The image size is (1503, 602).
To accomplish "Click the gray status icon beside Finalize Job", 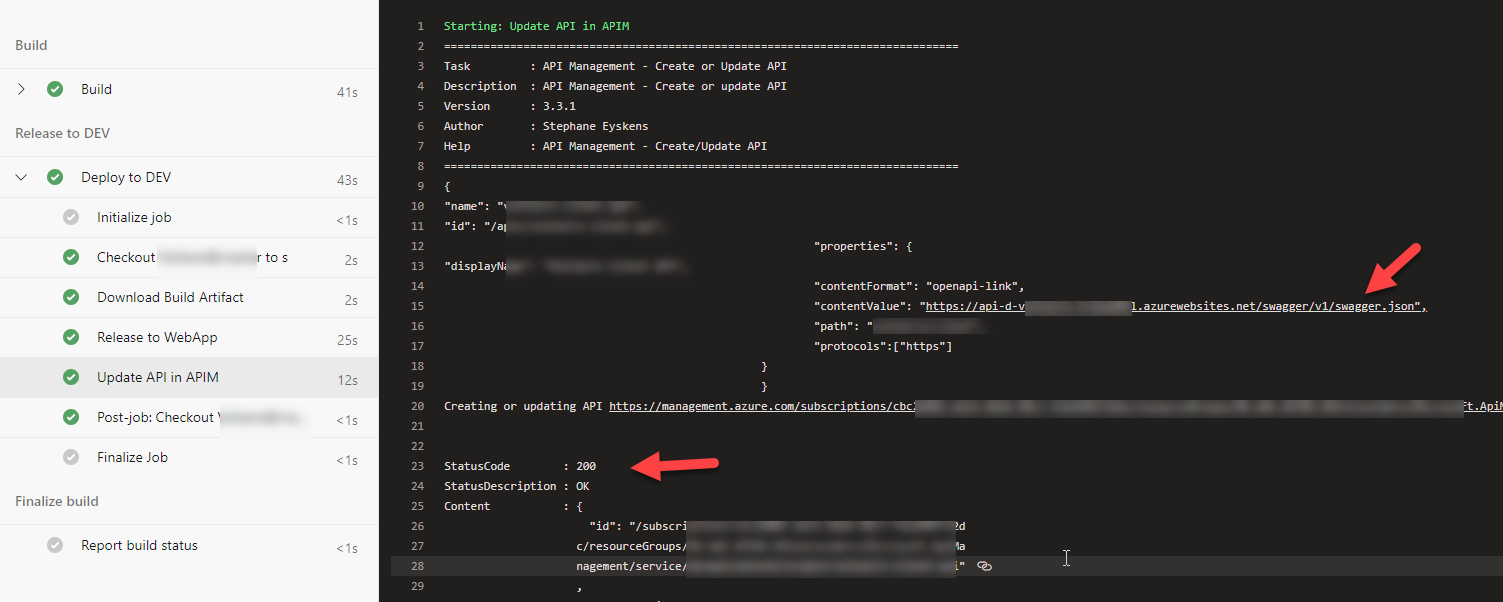I will pyautogui.click(x=71, y=457).
